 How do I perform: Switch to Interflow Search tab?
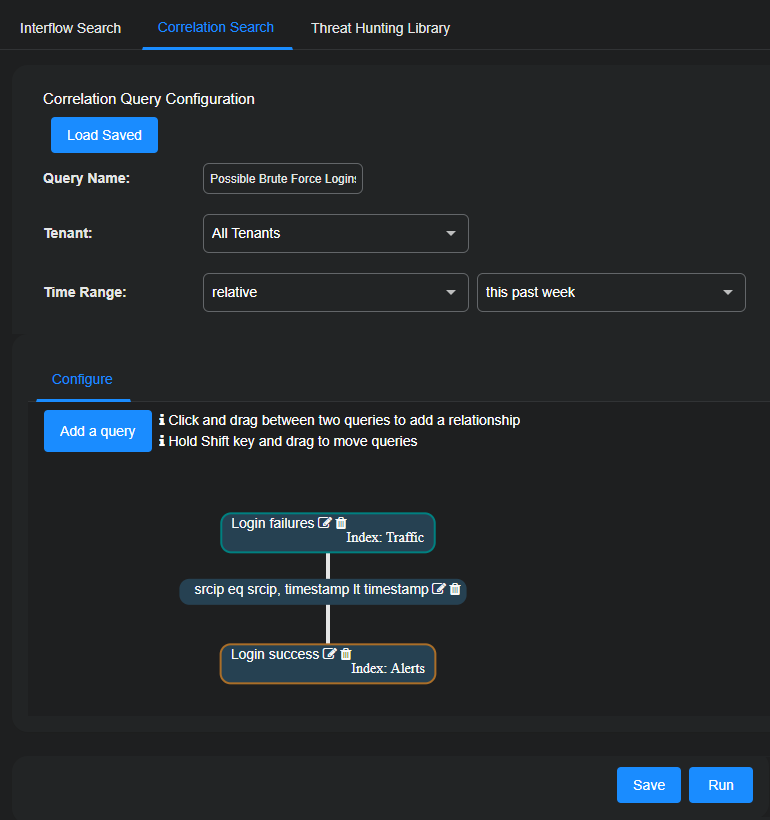[x=70, y=28]
